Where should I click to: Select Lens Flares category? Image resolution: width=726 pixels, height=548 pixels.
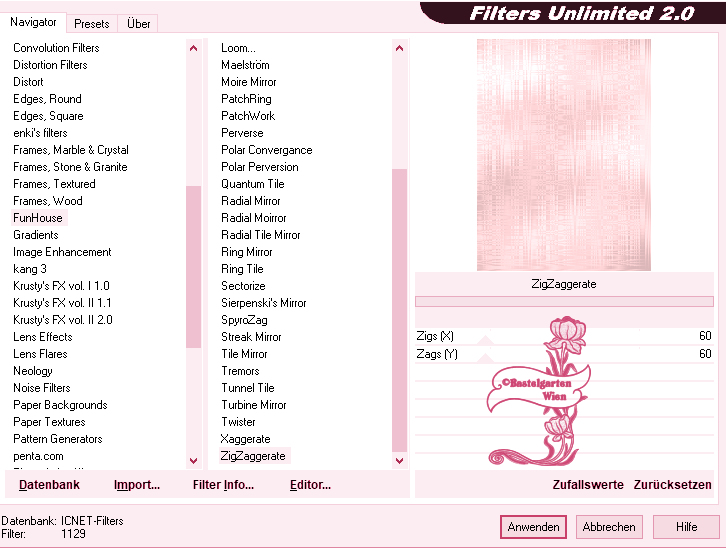[x=40, y=354]
